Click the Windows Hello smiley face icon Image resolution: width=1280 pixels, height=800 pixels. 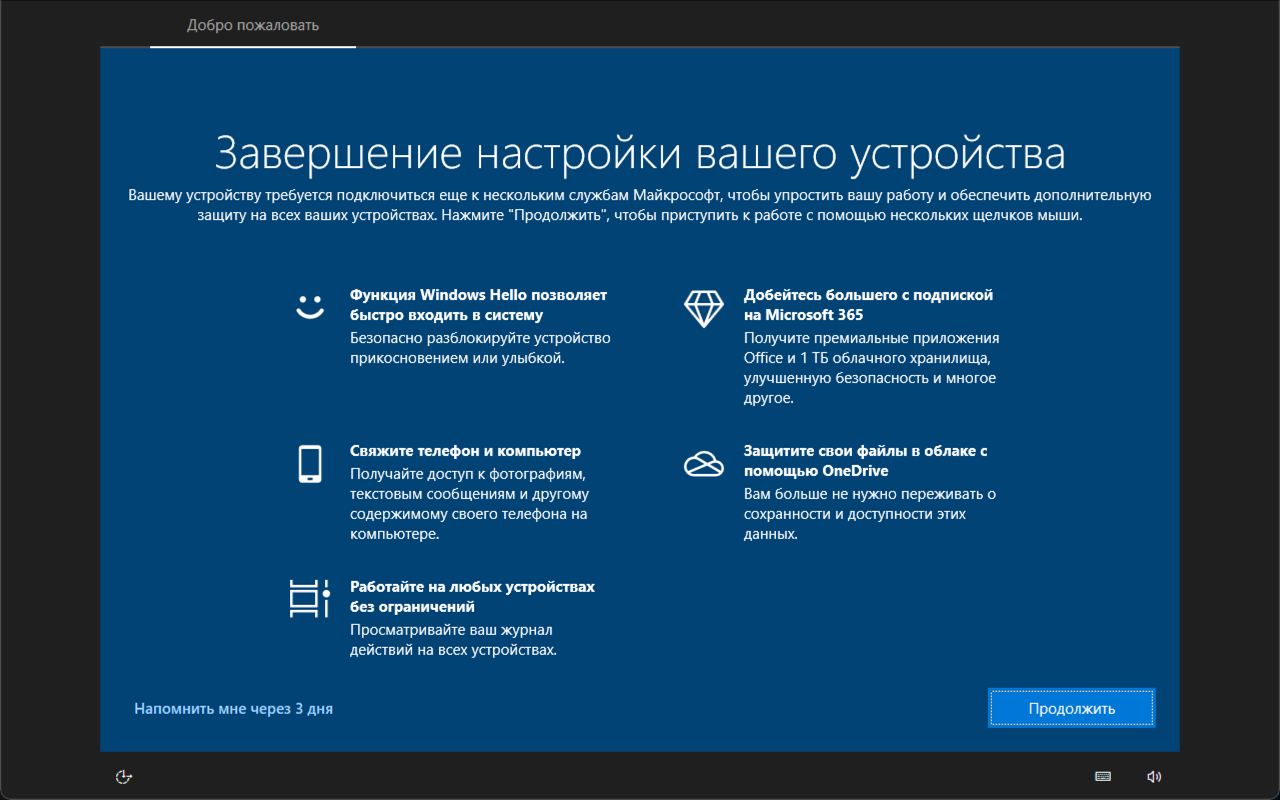pos(310,306)
